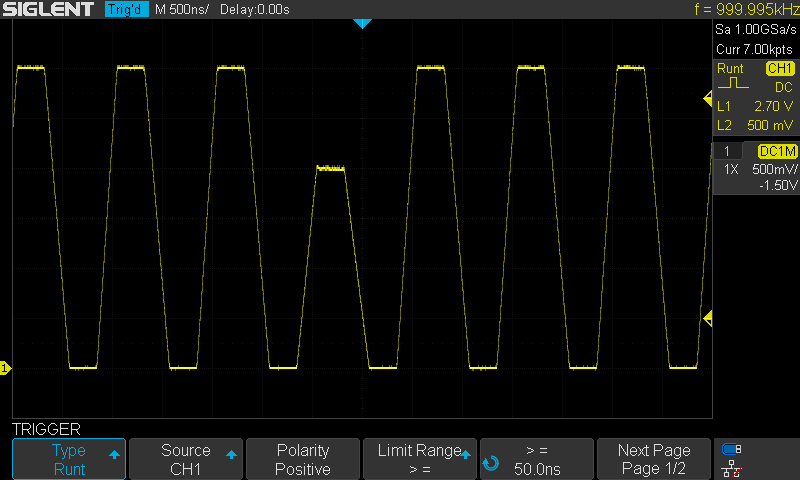
Task: Click the channel 1 number tab
Action: tap(727, 151)
